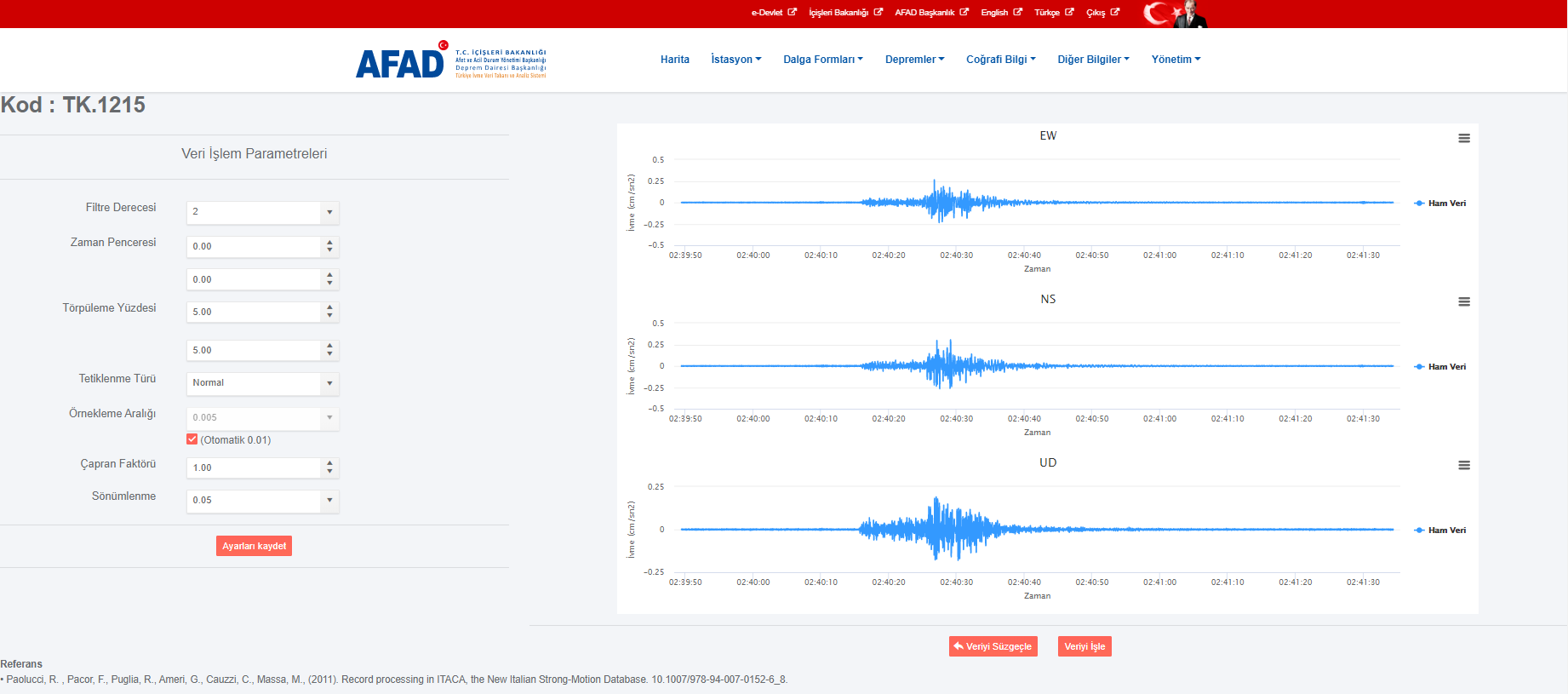
Task: Open the UD chart hamburger menu
Action: 1464,465
